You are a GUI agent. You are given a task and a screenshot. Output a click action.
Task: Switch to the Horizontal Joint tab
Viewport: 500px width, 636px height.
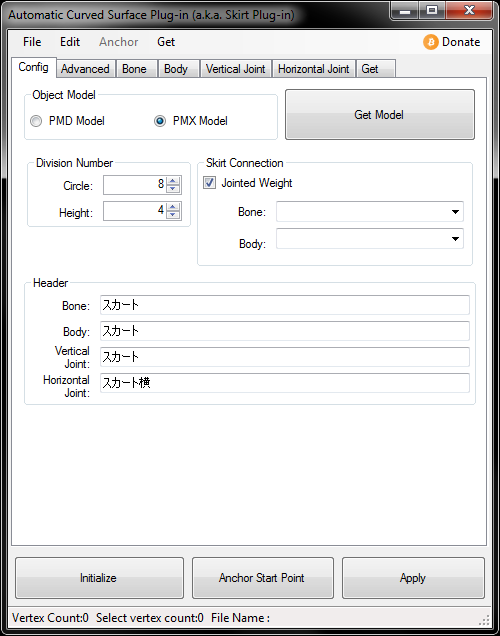tap(313, 69)
